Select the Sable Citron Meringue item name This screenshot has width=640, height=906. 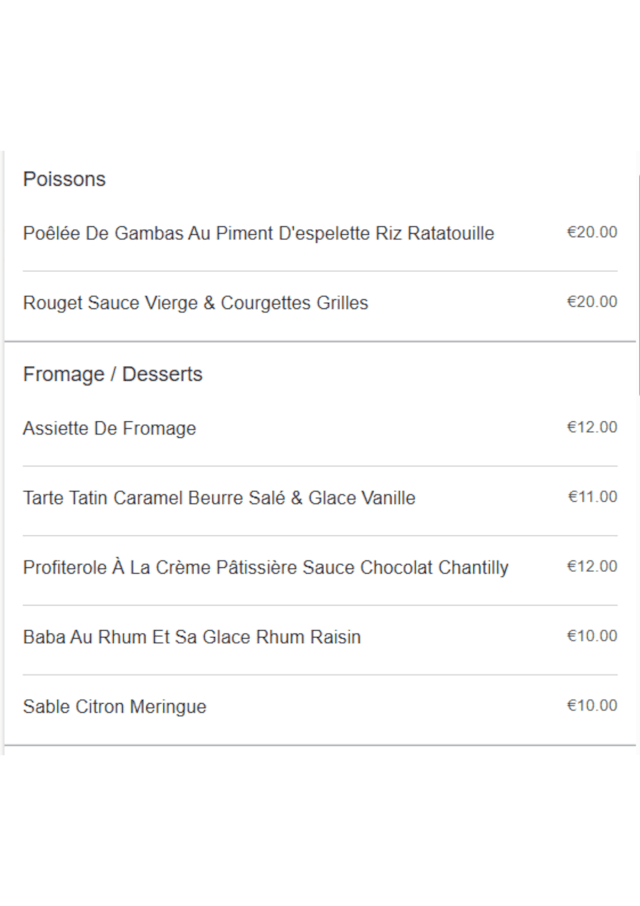(114, 707)
